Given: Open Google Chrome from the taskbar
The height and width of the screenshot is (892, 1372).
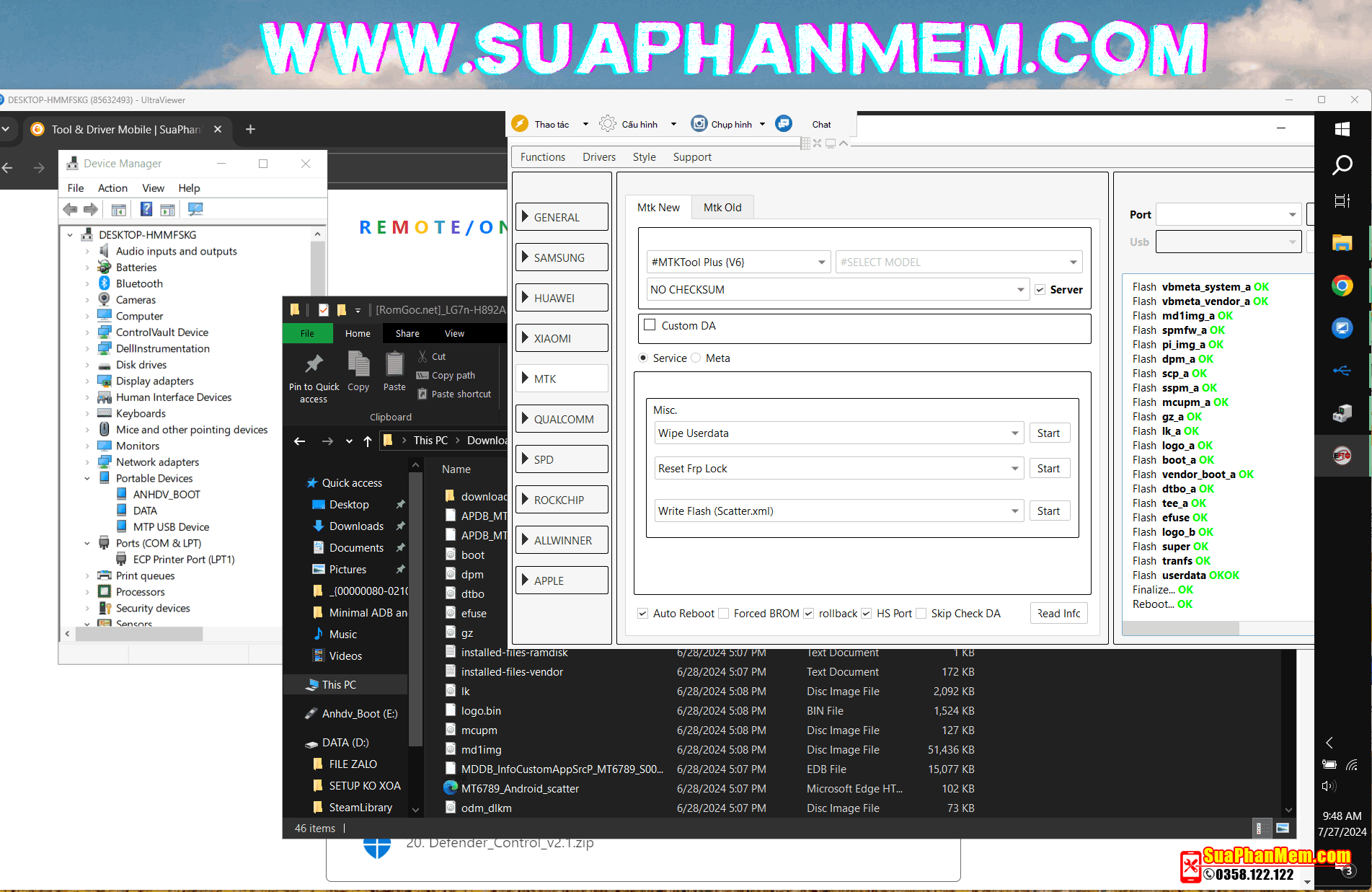Looking at the screenshot, I should (x=1342, y=286).
